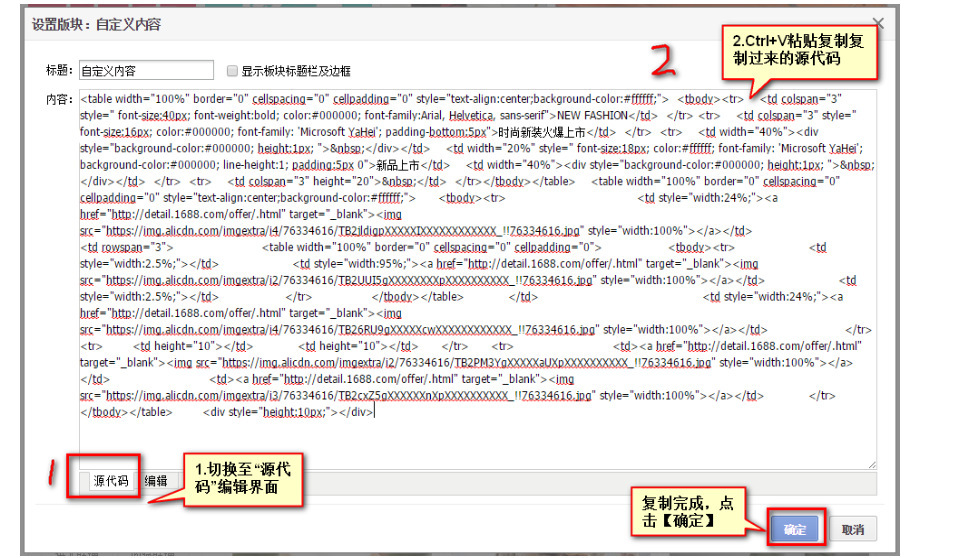This screenshot has width=962, height=558.
Task: Click the 取消 button
Action: [853, 529]
